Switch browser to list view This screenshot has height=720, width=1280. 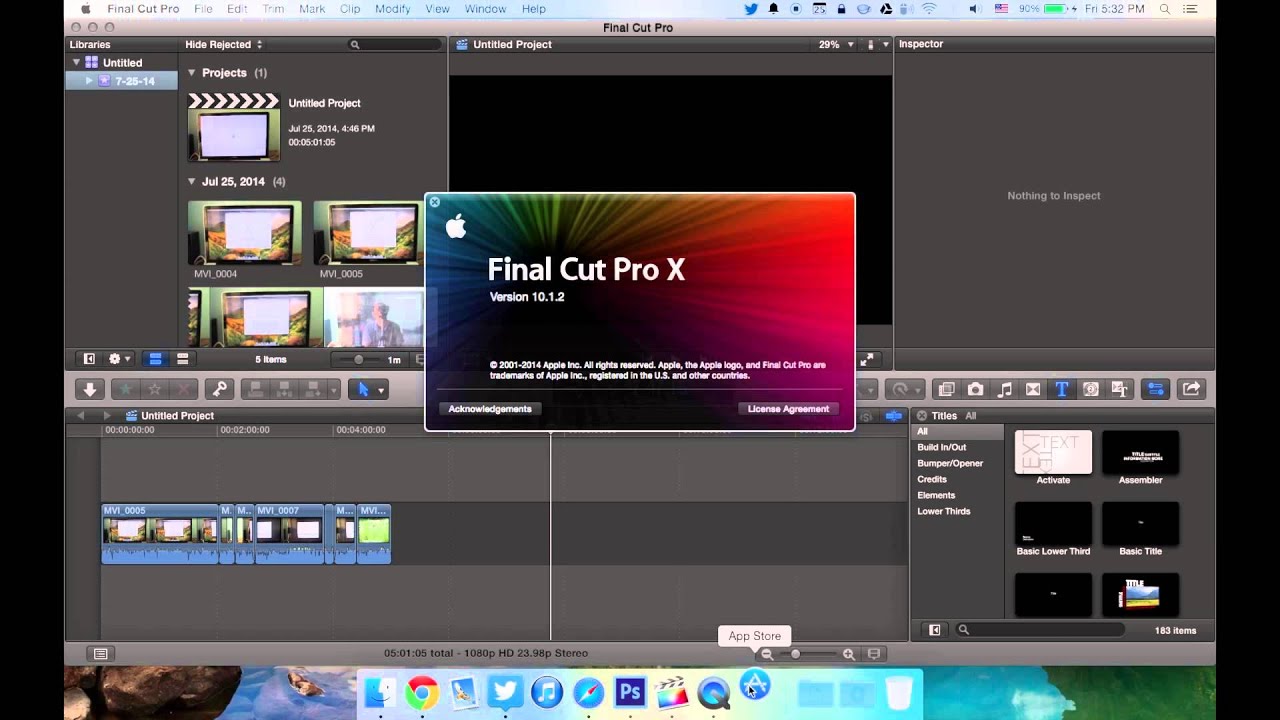pyautogui.click(x=182, y=359)
